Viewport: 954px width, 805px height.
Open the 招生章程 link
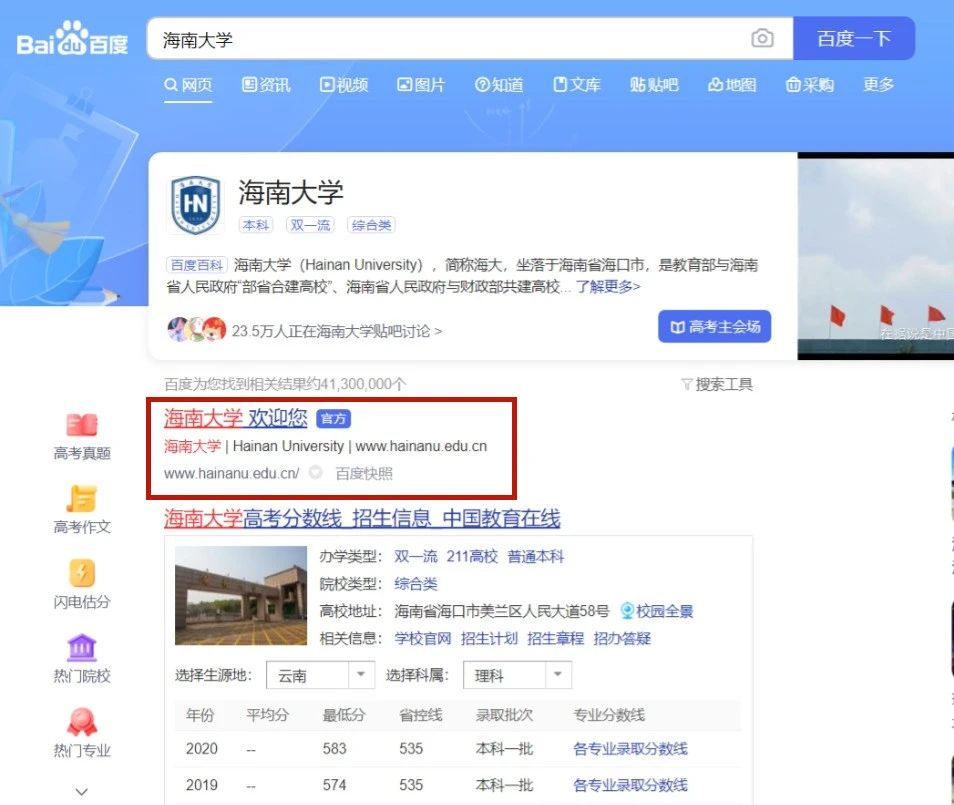(555, 638)
